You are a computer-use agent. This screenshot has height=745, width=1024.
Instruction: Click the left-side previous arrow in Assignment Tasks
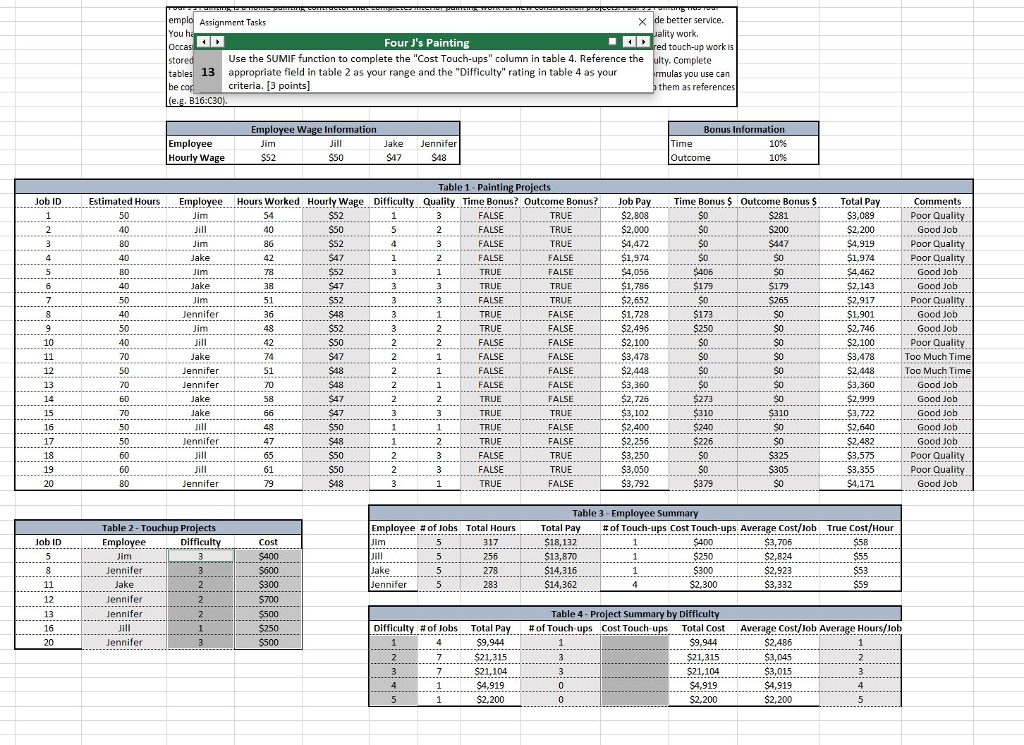pos(204,42)
